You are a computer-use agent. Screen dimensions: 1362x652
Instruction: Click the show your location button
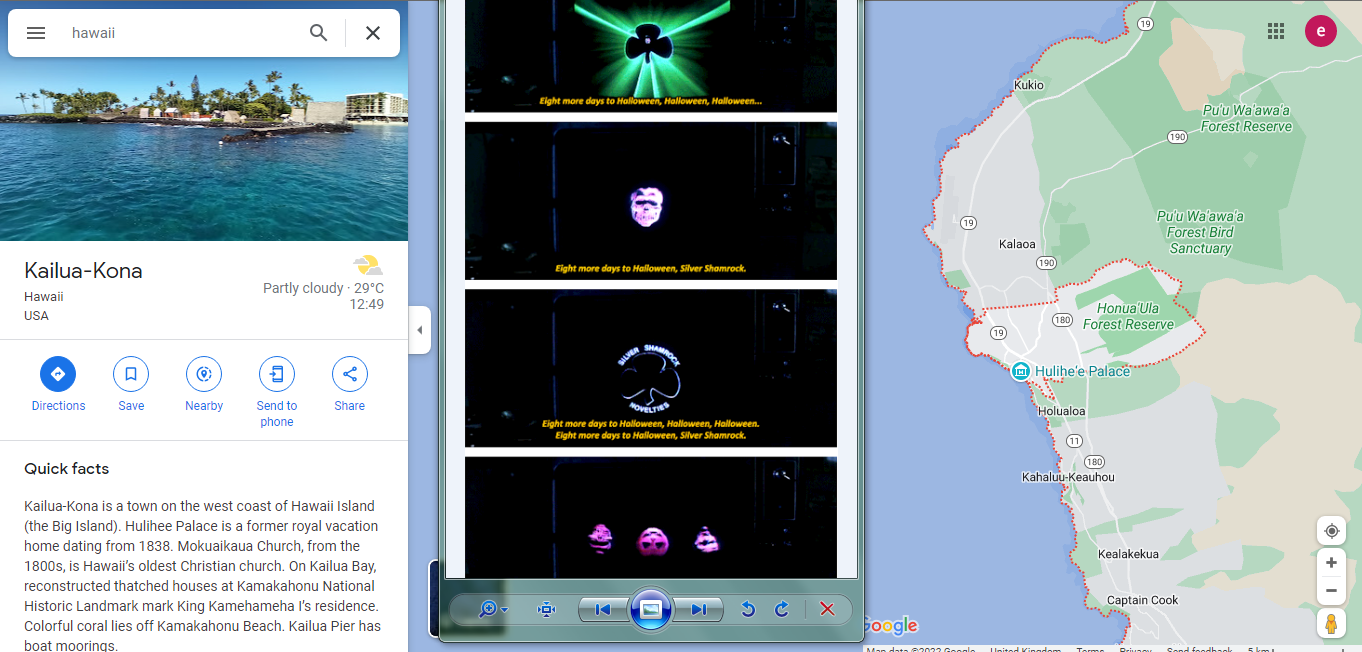point(1331,531)
